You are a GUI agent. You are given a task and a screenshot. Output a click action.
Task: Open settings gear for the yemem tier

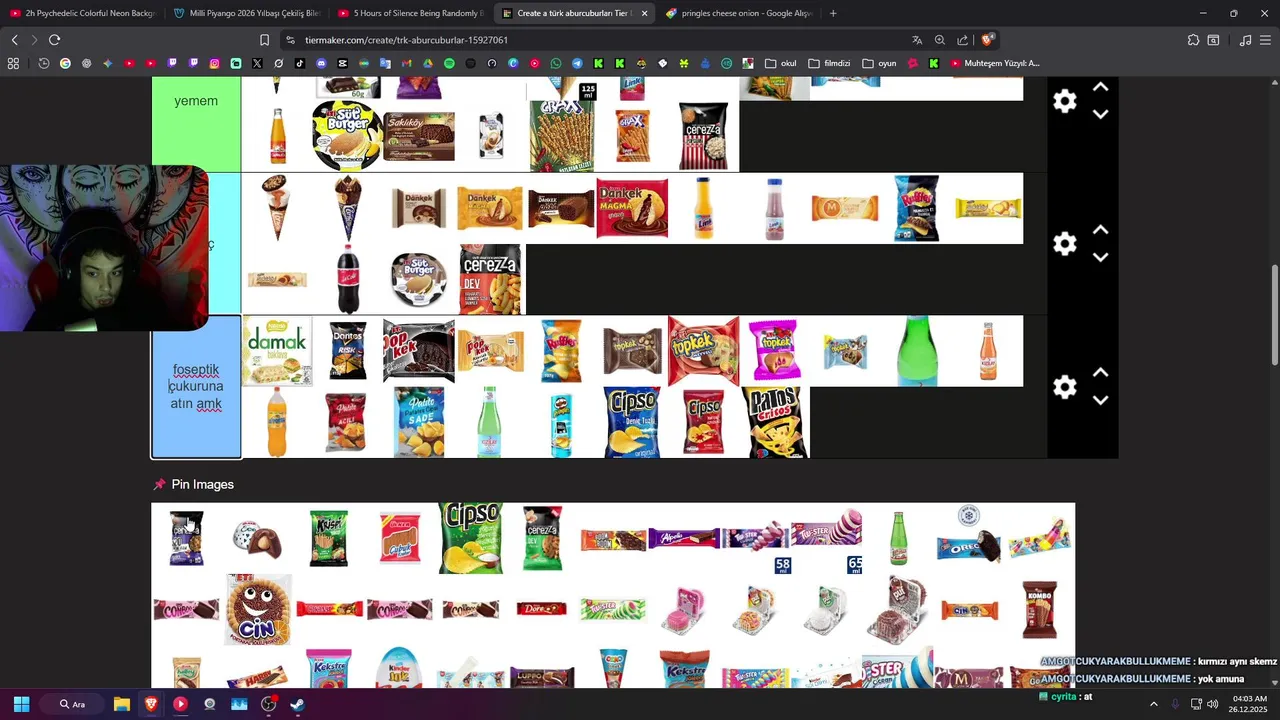(x=1065, y=101)
